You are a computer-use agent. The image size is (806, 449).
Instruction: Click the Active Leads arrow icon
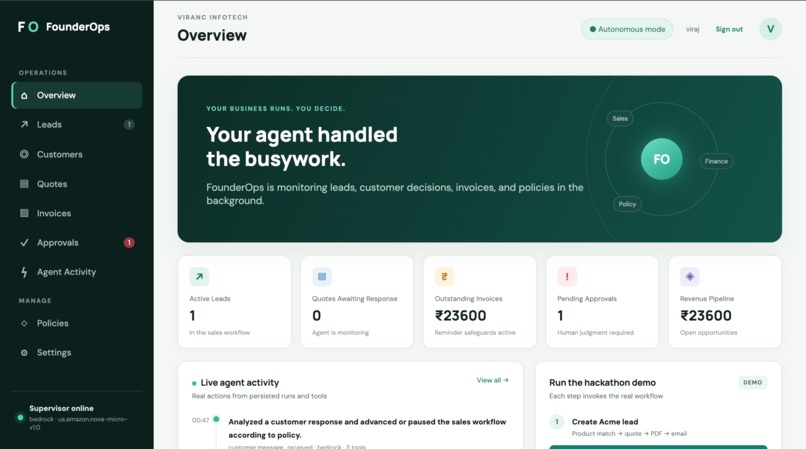(x=199, y=277)
